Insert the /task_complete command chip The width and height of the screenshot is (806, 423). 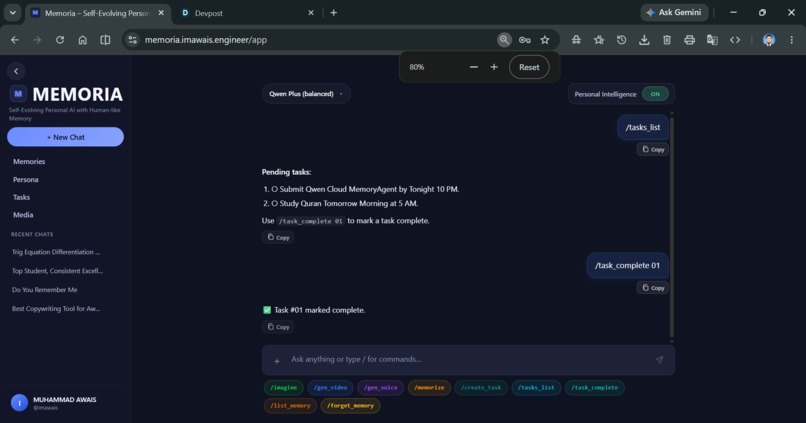pos(595,388)
